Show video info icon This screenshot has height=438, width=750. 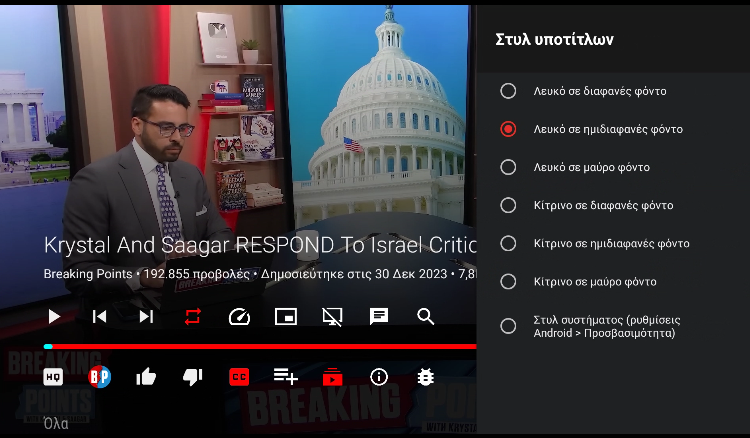coord(379,377)
